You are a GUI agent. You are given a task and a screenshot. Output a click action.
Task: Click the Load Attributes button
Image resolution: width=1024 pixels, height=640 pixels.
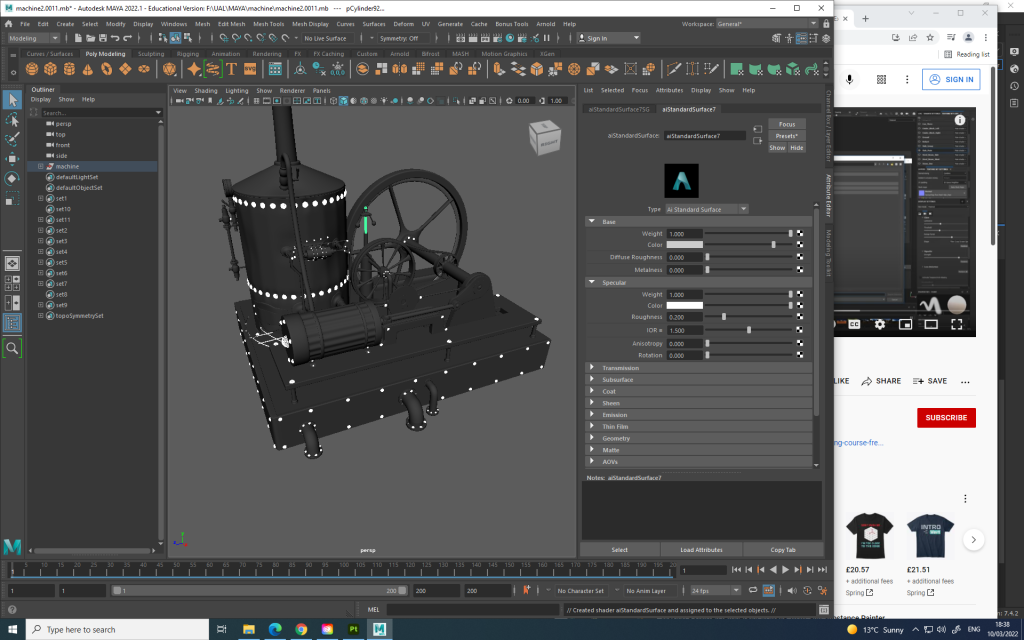tap(701, 550)
